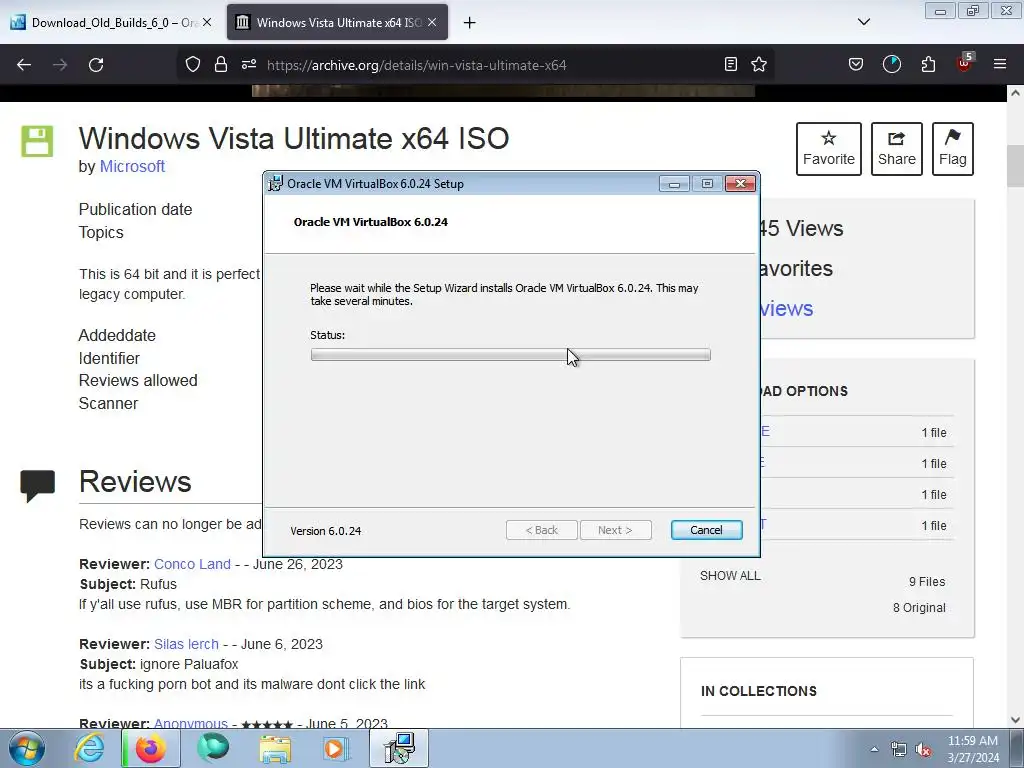Reload the archive.org page

tap(96, 65)
